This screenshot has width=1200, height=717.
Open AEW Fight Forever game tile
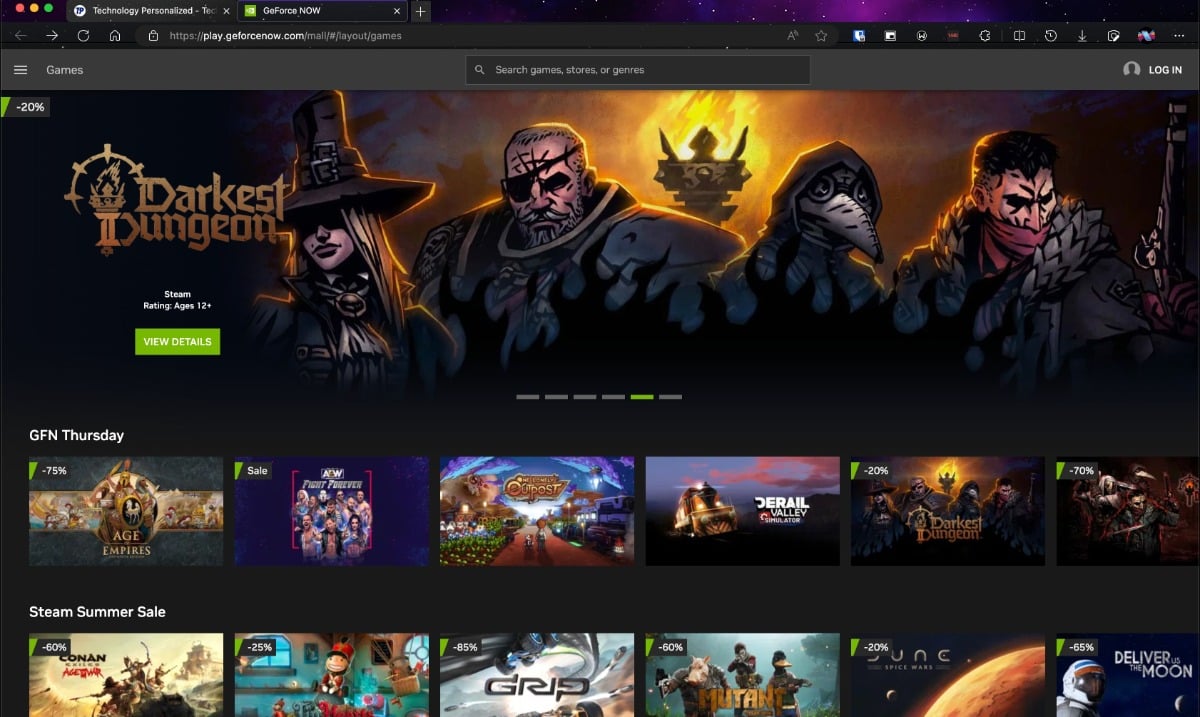click(x=332, y=511)
